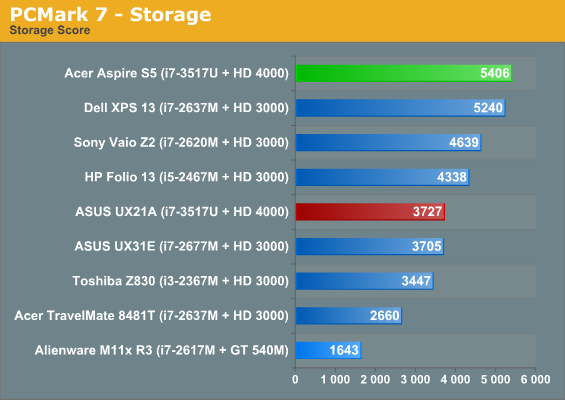Select the Acer TravelMate 8481T bar
Viewport: 565px width, 400px height.
pyautogui.click(x=349, y=315)
